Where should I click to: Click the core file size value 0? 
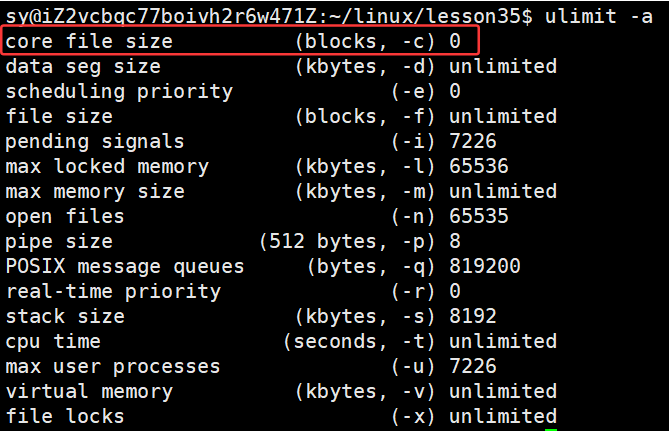tap(455, 41)
